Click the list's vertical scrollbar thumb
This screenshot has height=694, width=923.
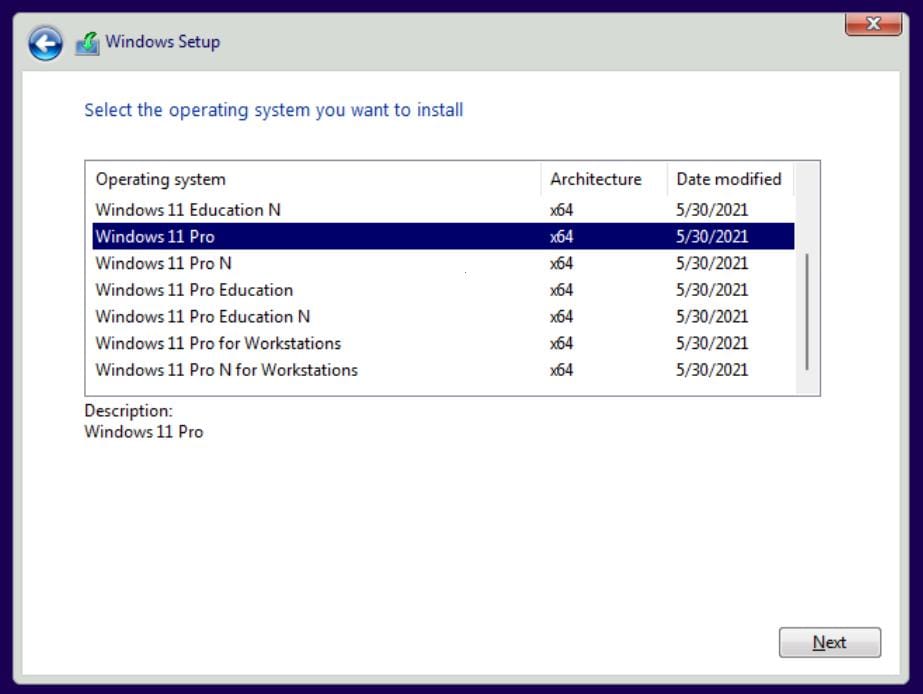[x=806, y=311]
